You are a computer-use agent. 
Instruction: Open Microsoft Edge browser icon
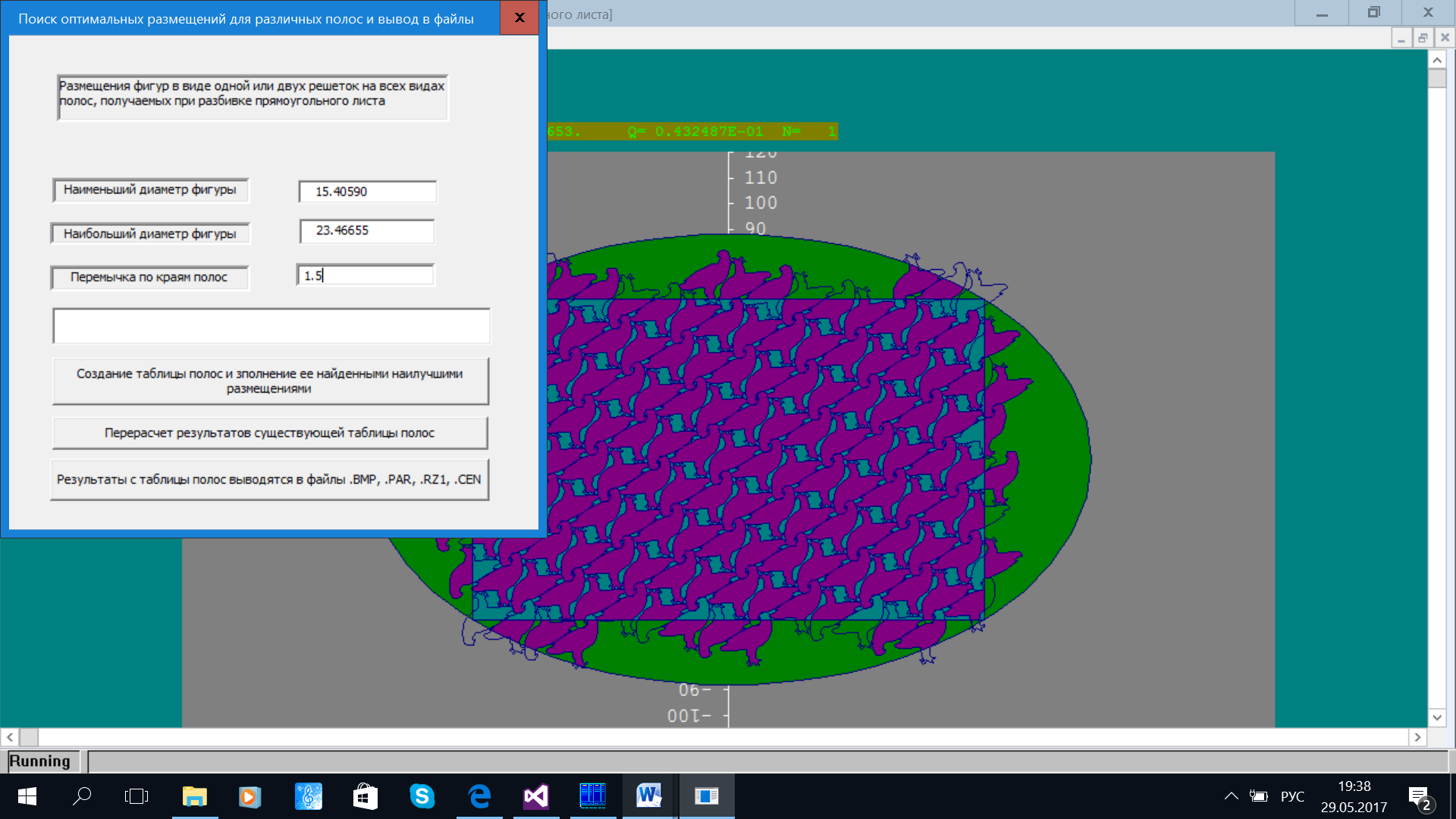(x=479, y=796)
